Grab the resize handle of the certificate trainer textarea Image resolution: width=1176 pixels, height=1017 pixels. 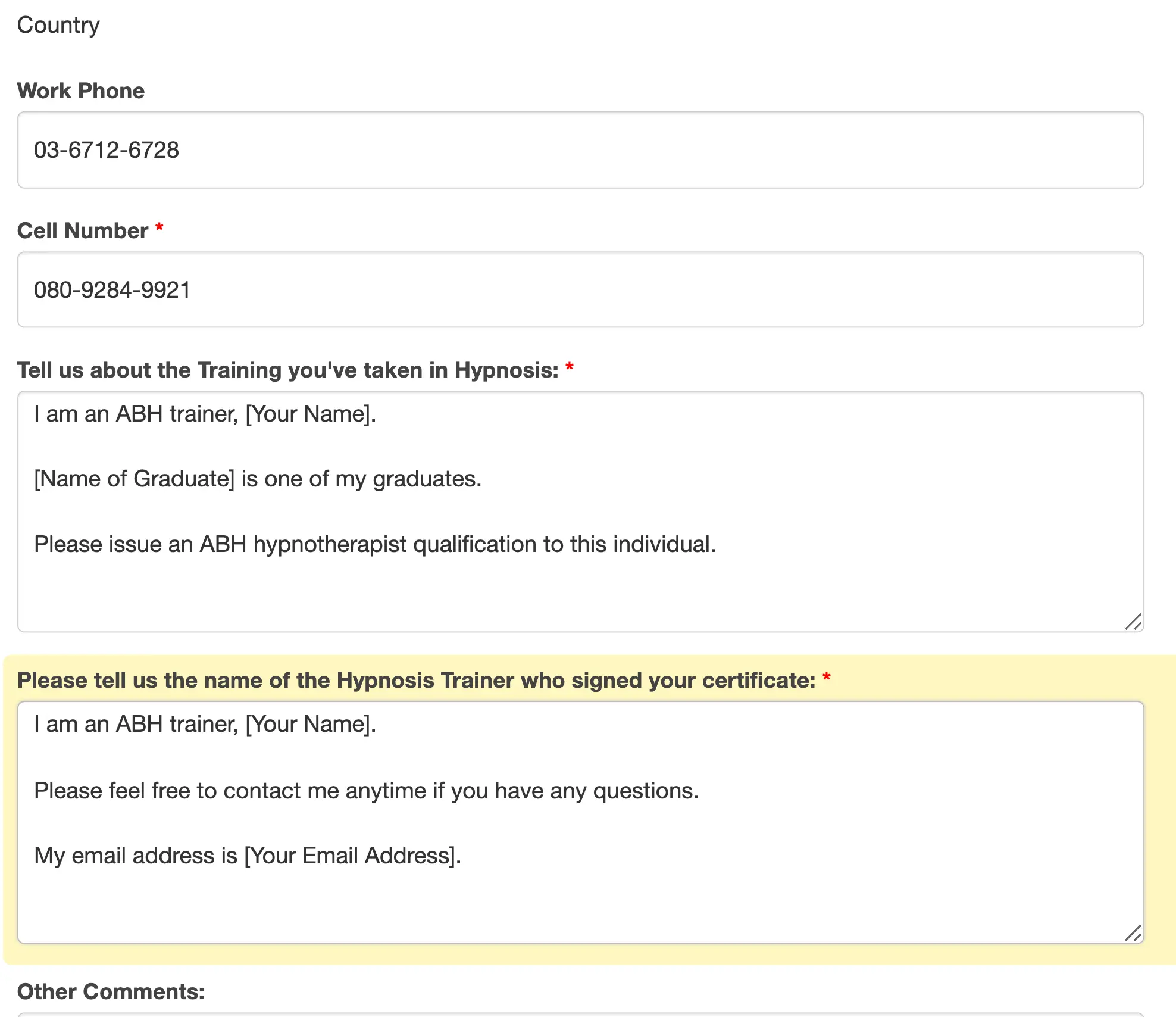click(1133, 933)
